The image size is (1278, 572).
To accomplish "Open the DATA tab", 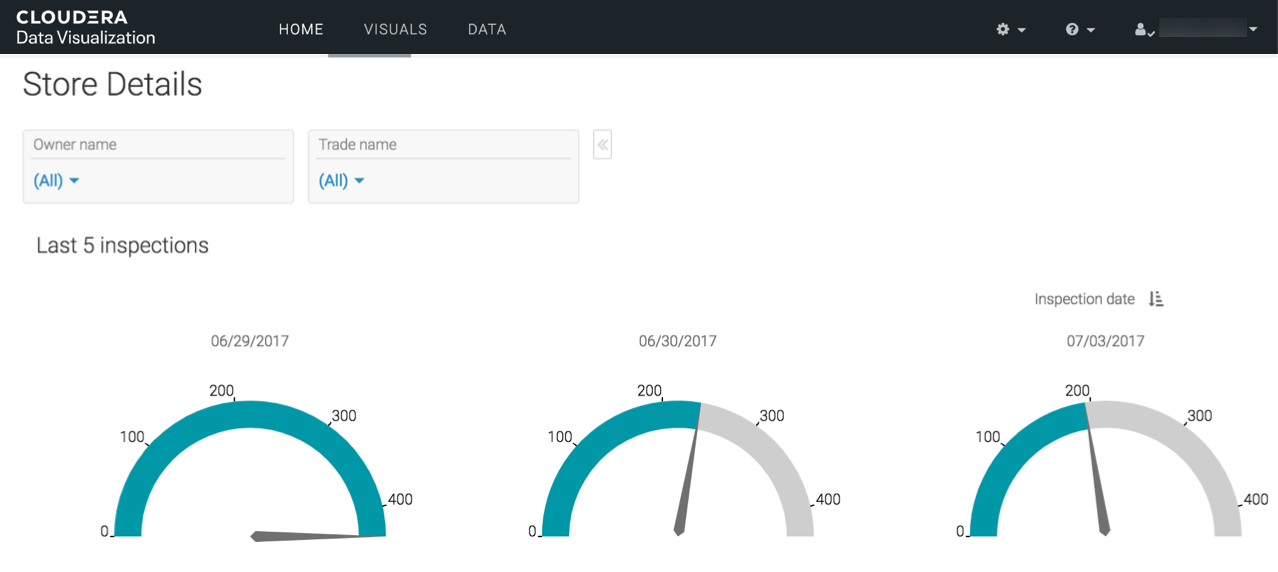I will 487,30.
